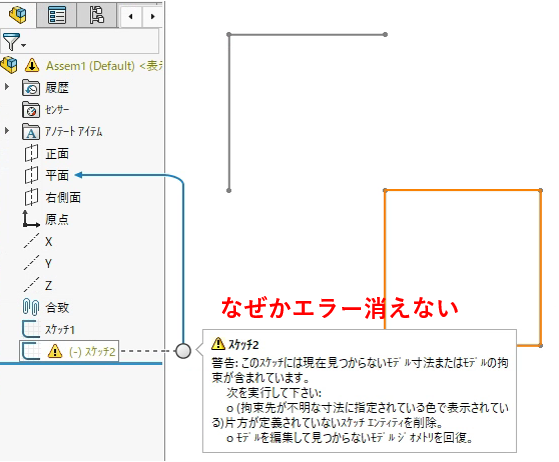Click the スケッチ2 tooltip title
This screenshot has width=559, height=462.
[243, 344]
